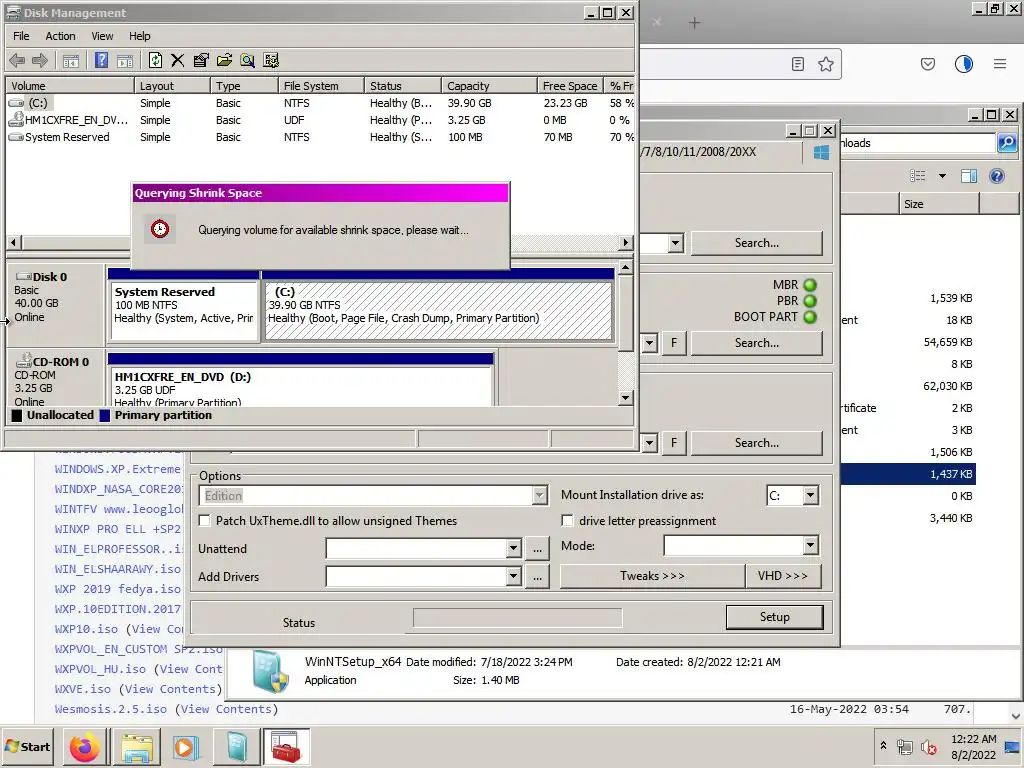Click the Change view icon in Explorer
This screenshot has height=768, width=1024.
click(x=918, y=176)
